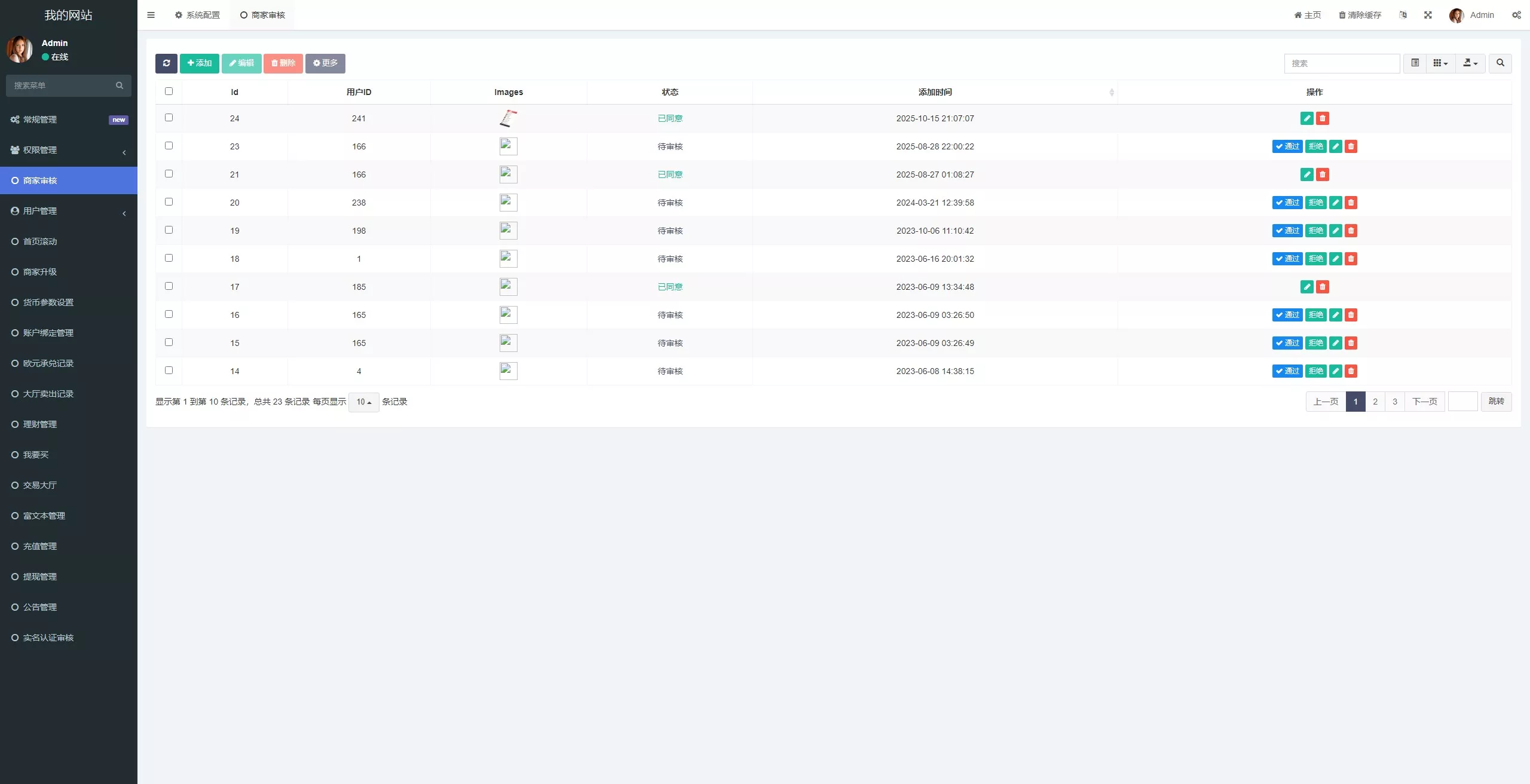Switch to the 系统配置 tab
This screenshot has width=1530, height=784.
(197, 15)
